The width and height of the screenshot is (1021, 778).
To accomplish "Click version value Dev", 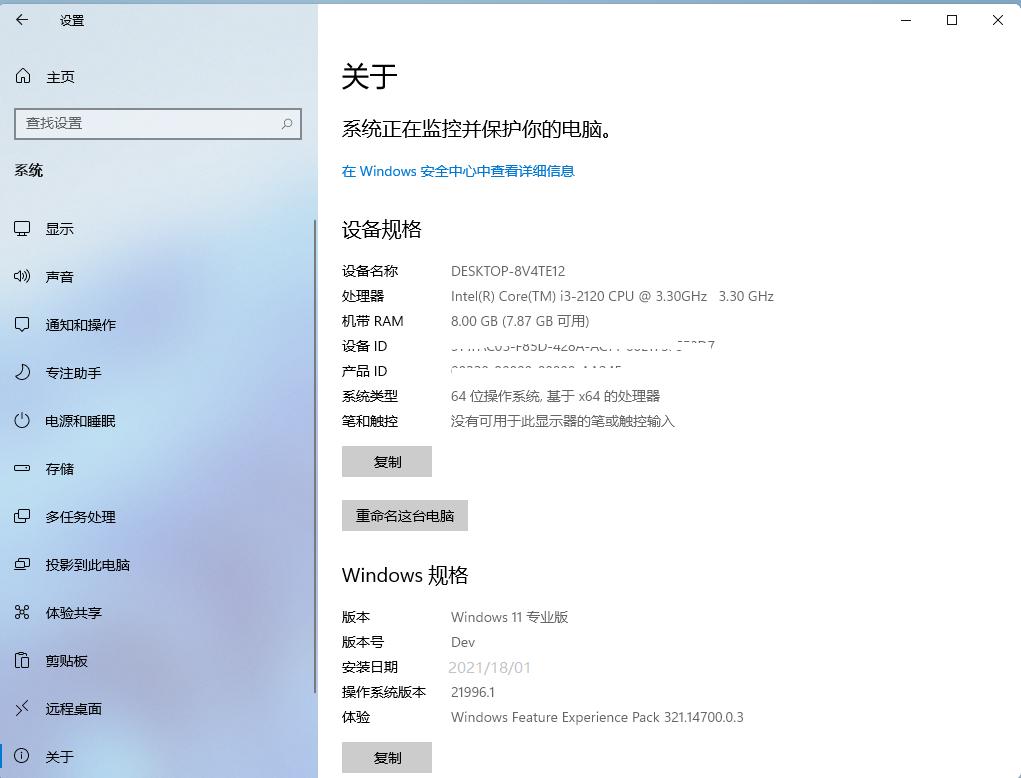I will click(x=463, y=642).
